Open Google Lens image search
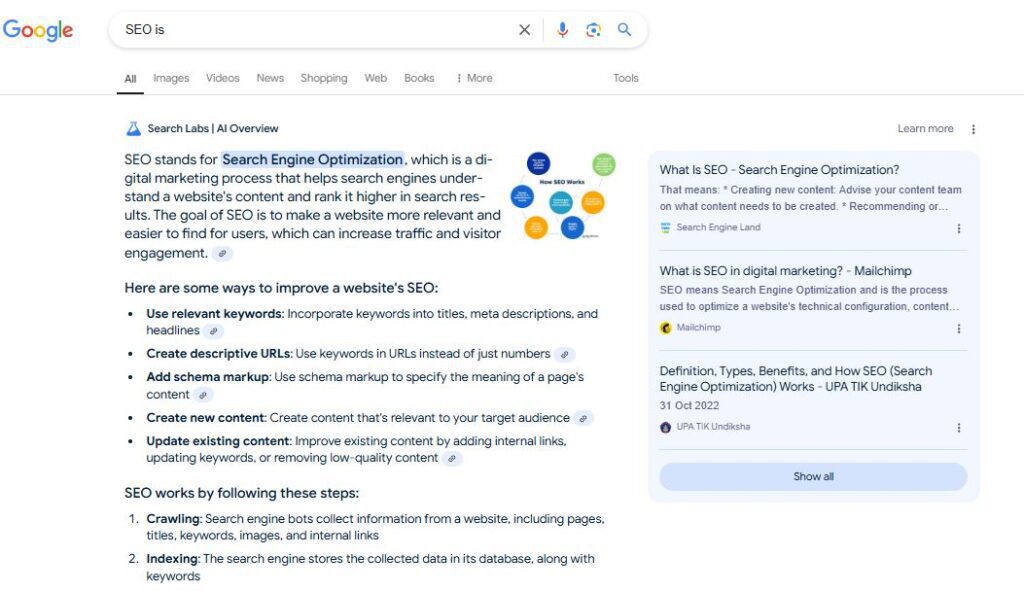1024x591 pixels. 592,30
